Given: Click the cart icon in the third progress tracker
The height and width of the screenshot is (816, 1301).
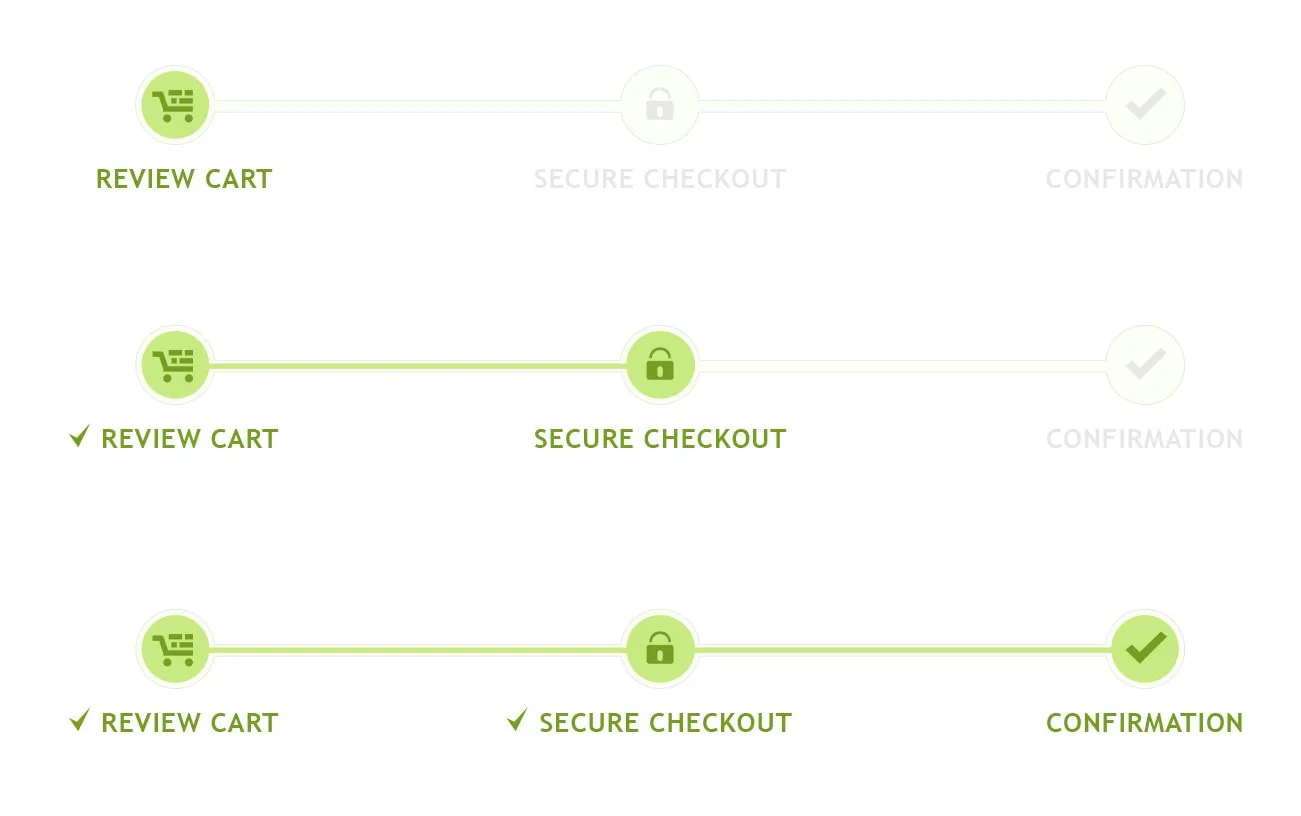Looking at the screenshot, I should point(175,649).
